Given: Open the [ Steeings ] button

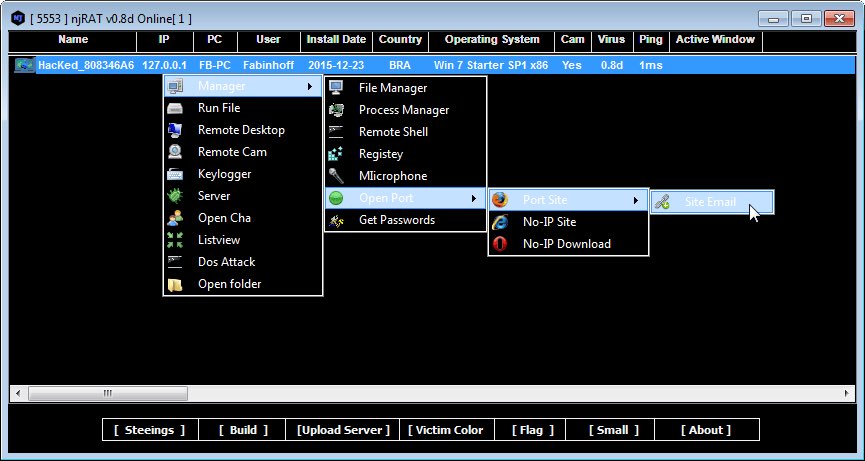Looking at the screenshot, I should (150, 430).
